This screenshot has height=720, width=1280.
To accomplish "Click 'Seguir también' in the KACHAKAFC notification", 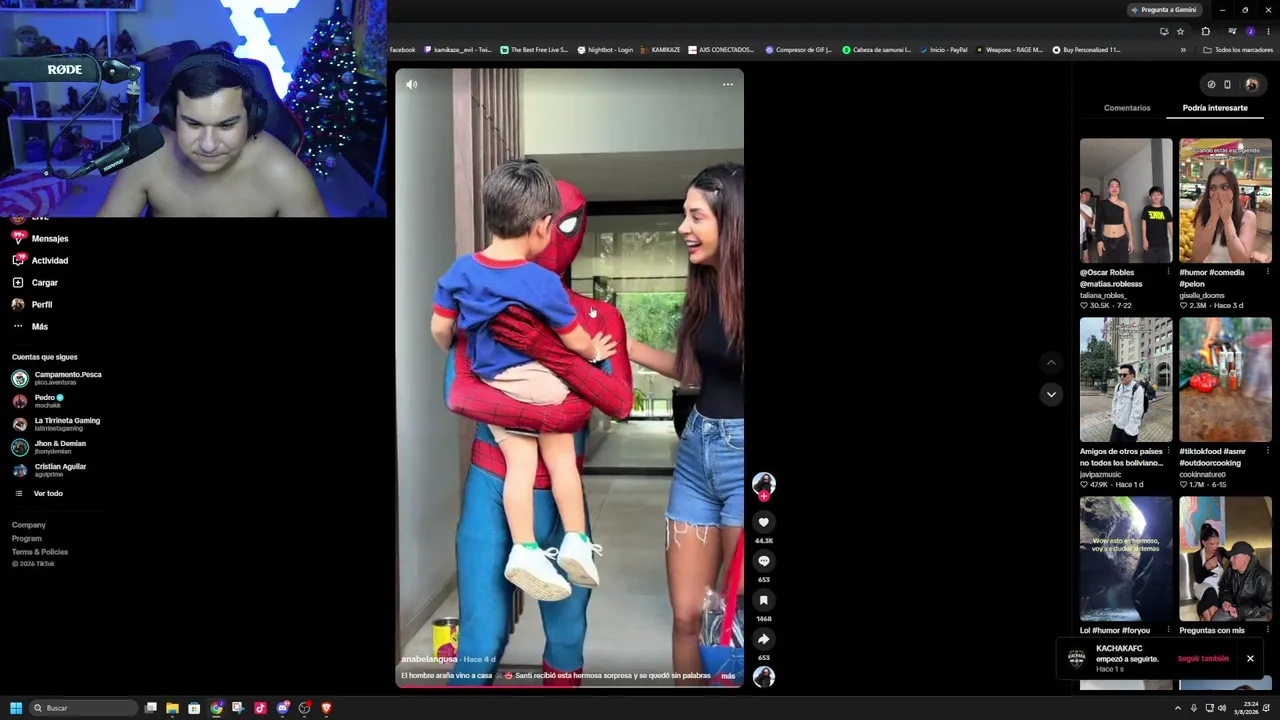I will [1203, 659].
